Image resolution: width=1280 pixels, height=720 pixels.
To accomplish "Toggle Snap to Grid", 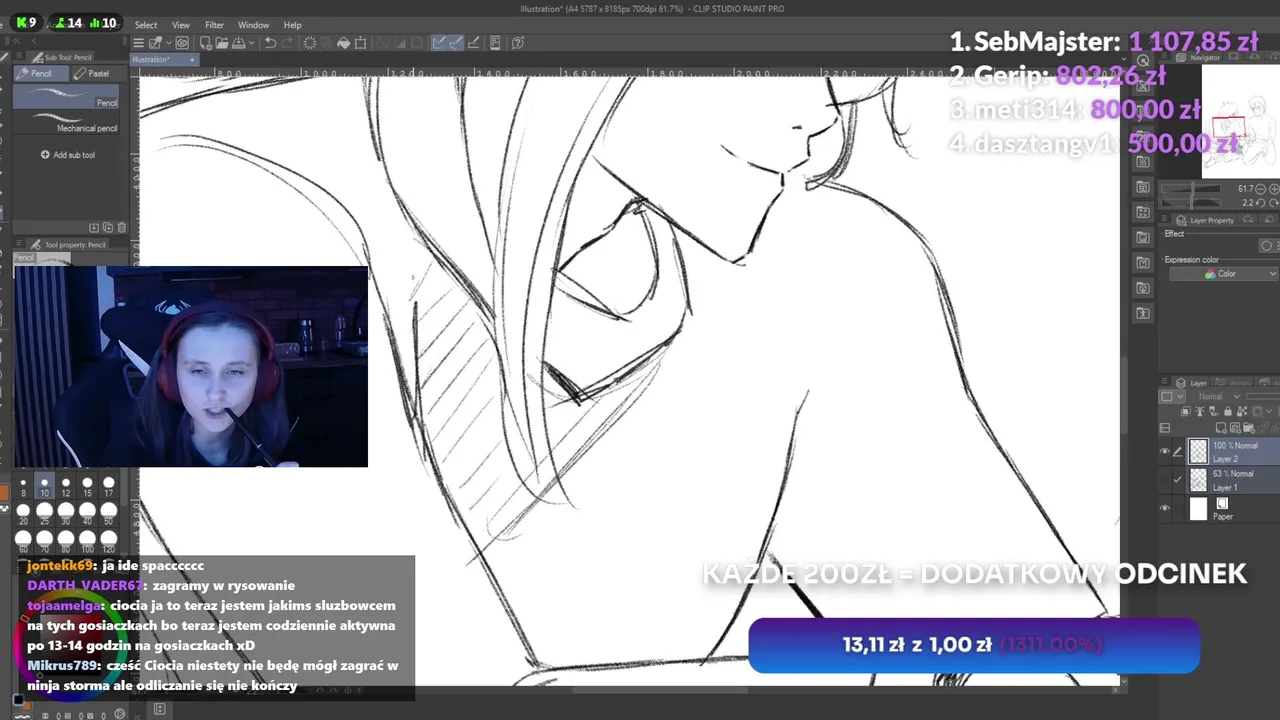I will [474, 43].
